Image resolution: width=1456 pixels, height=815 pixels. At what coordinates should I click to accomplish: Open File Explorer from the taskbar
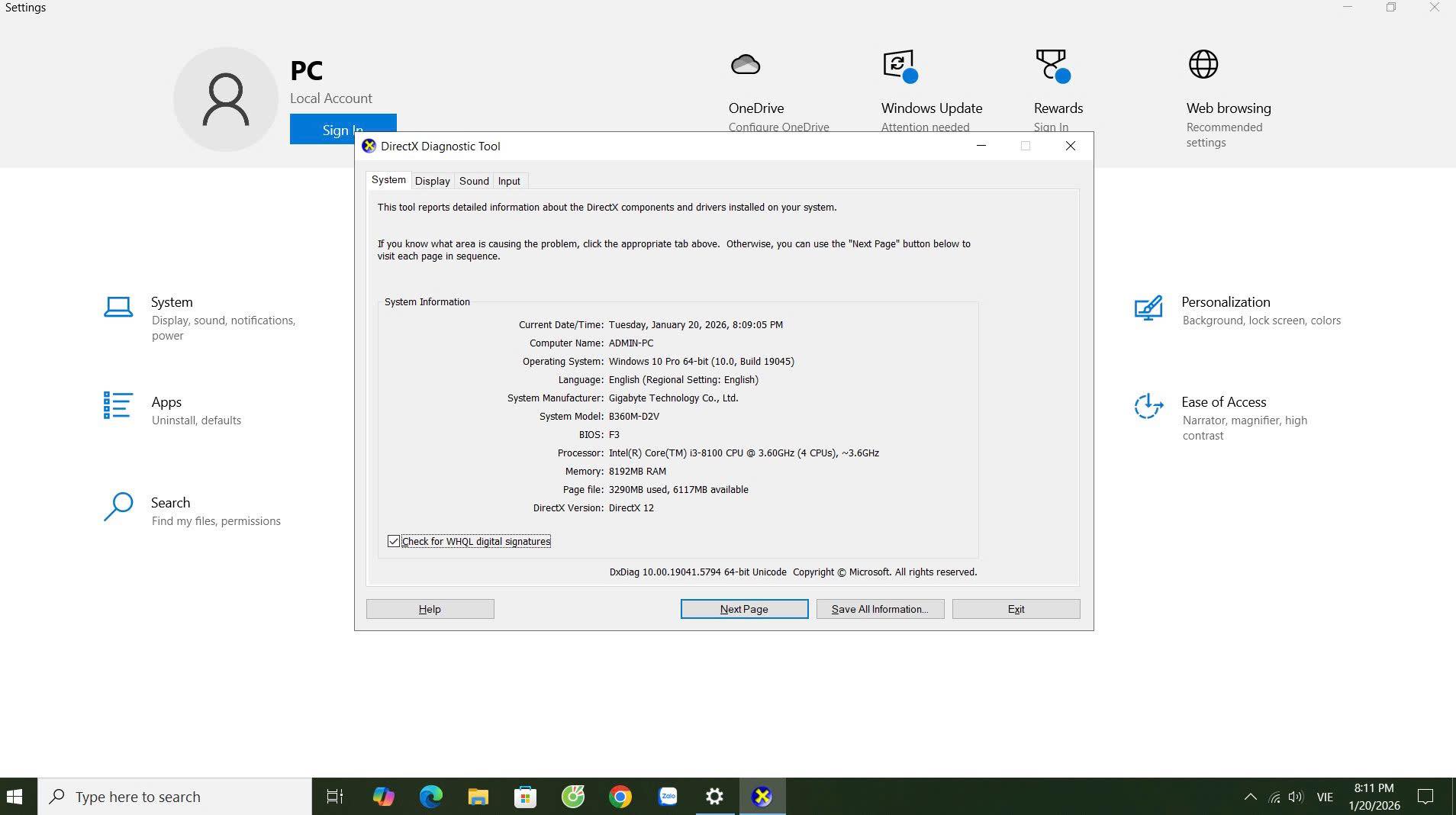pos(478,797)
